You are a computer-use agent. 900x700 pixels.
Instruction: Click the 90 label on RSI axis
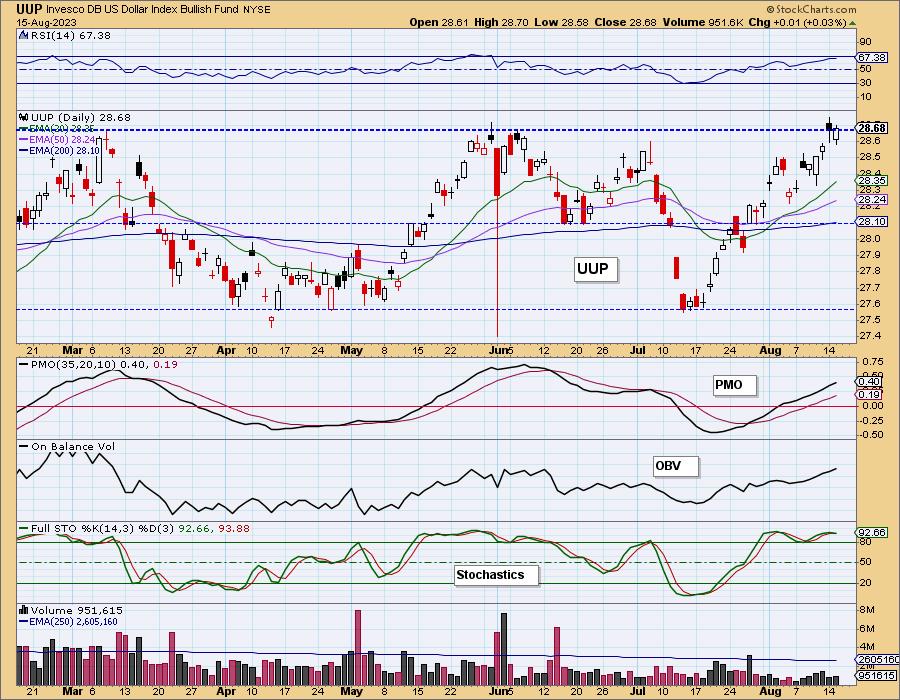[866, 41]
